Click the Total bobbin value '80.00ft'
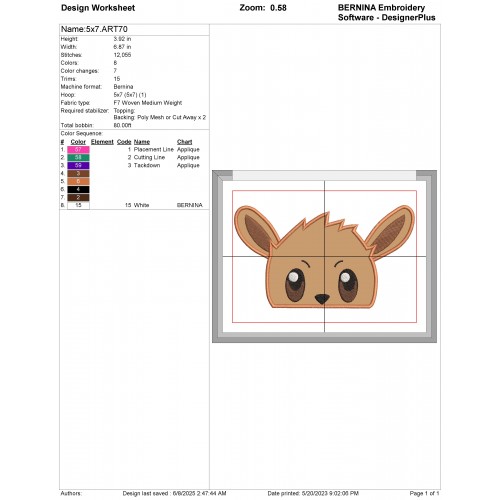This screenshot has width=500, height=500. [122, 126]
